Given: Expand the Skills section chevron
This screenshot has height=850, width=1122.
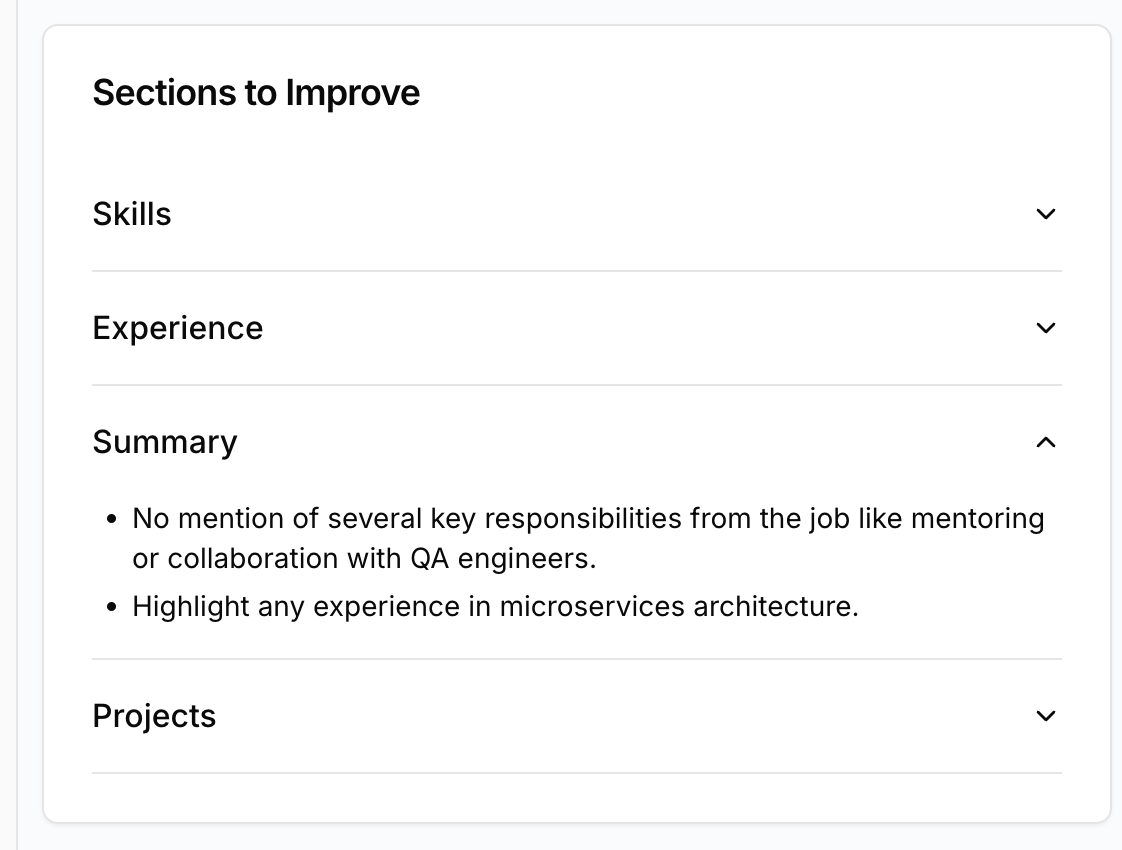Looking at the screenshot, I should tap(1046, 214).
